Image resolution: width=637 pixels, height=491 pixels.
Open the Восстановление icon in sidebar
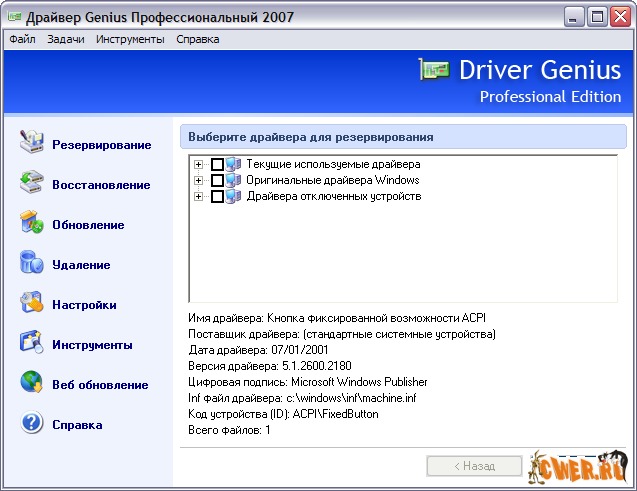coord(32,183)
